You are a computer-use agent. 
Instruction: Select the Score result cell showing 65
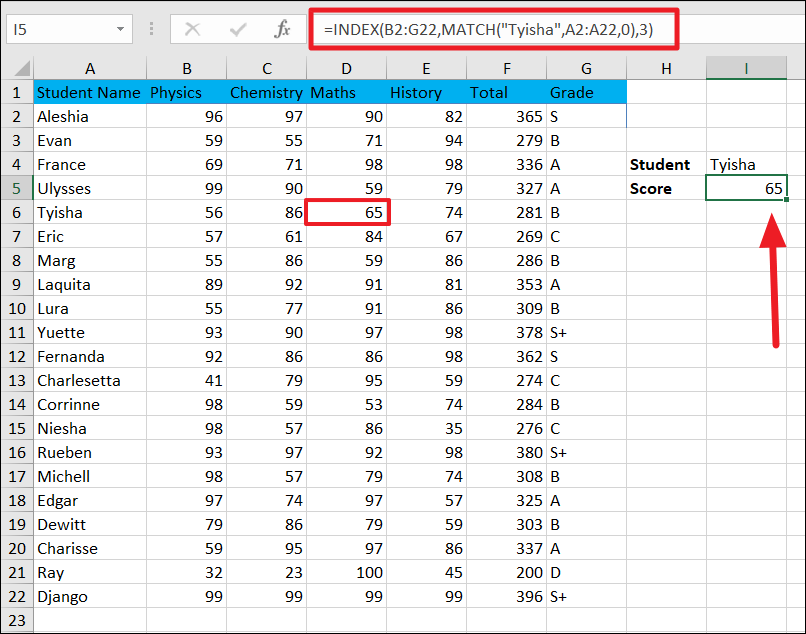click(746, 188)
